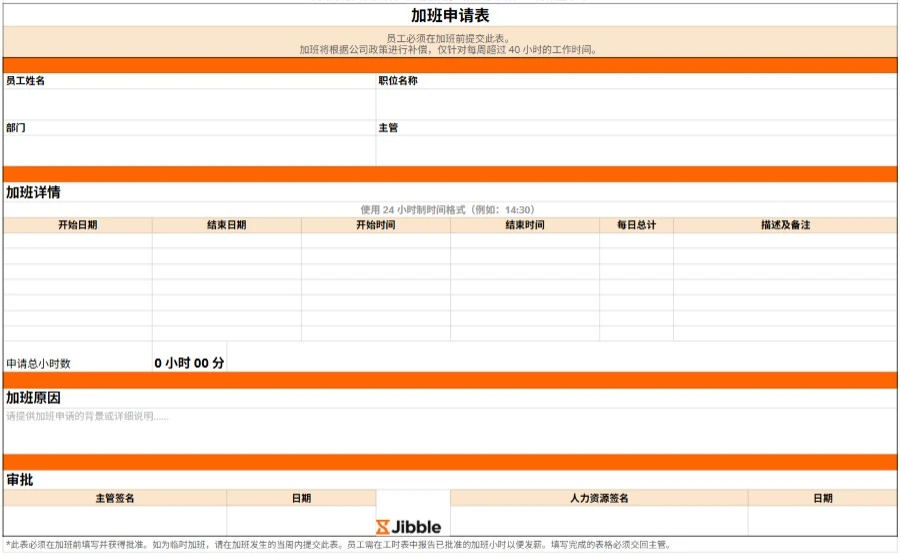The image size is (901, 557).
Task: Select the 每日总计 column header
Action: pos(636,225)
